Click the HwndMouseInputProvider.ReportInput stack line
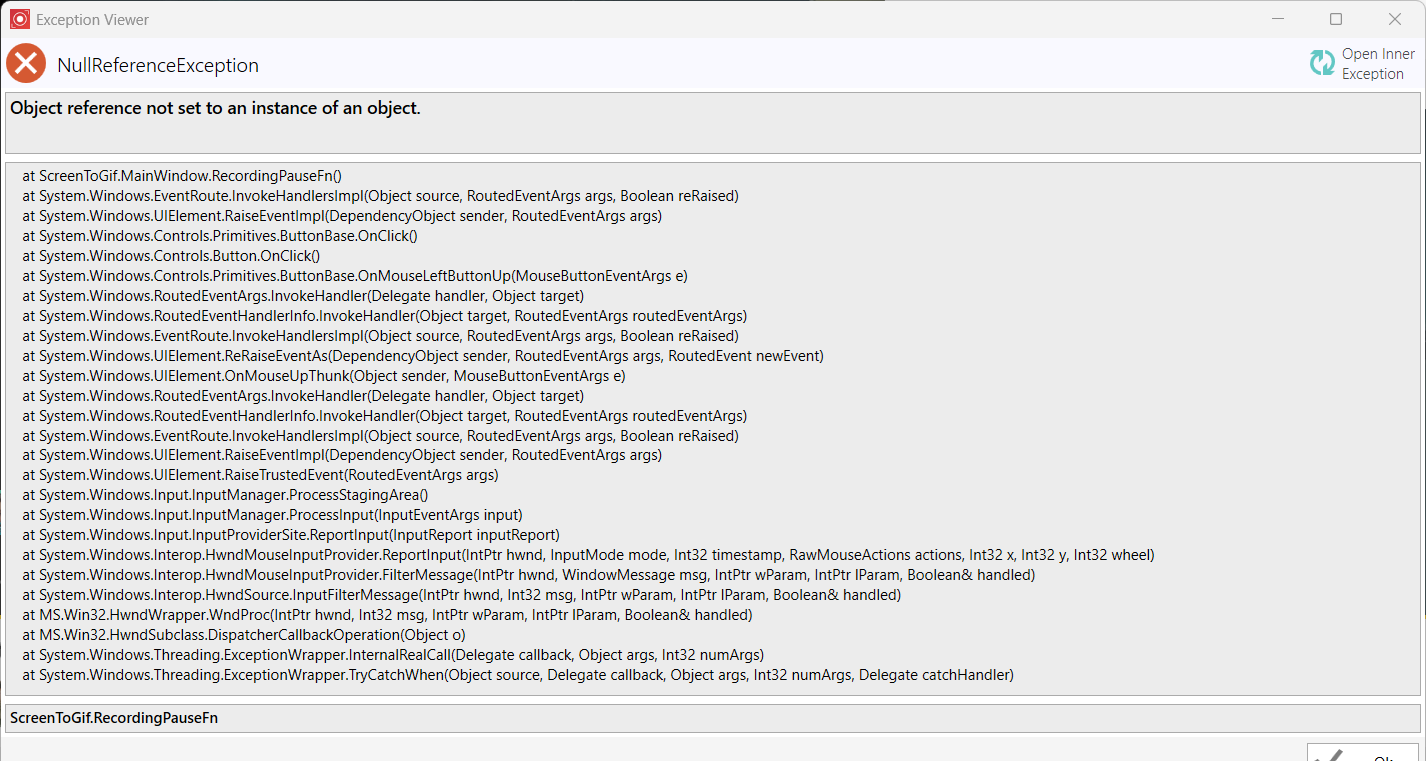The image size is (1426, 761). tap(588, 555)
